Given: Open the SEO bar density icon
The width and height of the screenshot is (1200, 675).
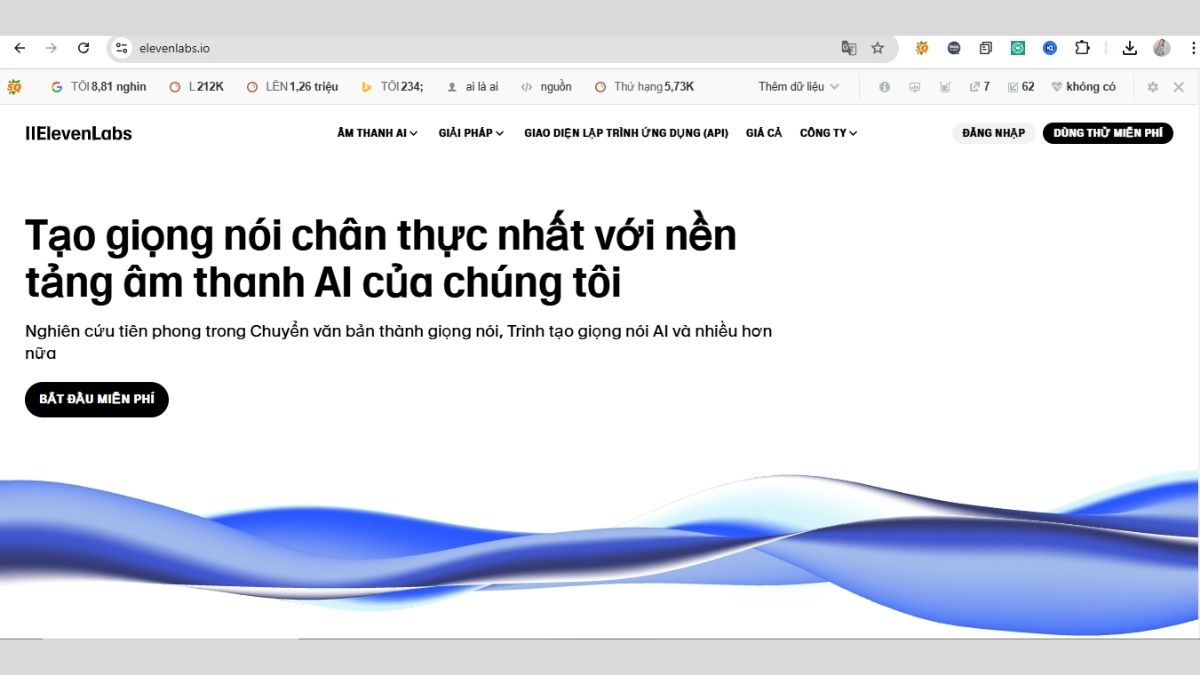Looking at the screenshot, I should [x=945, y=87].
